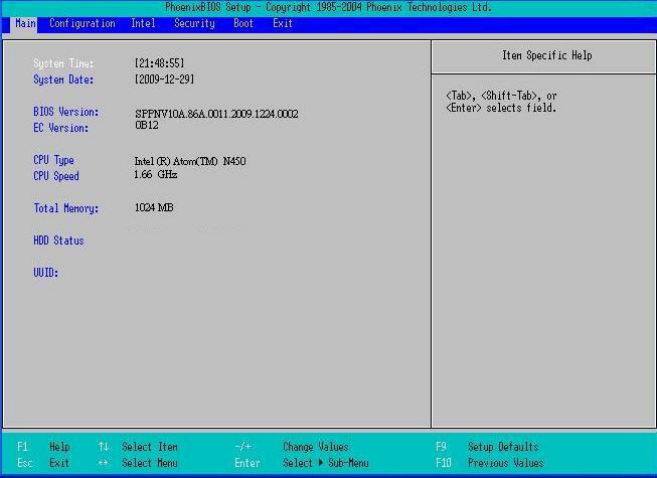
Task: Select the System Time value field
Action: [159, 63]
